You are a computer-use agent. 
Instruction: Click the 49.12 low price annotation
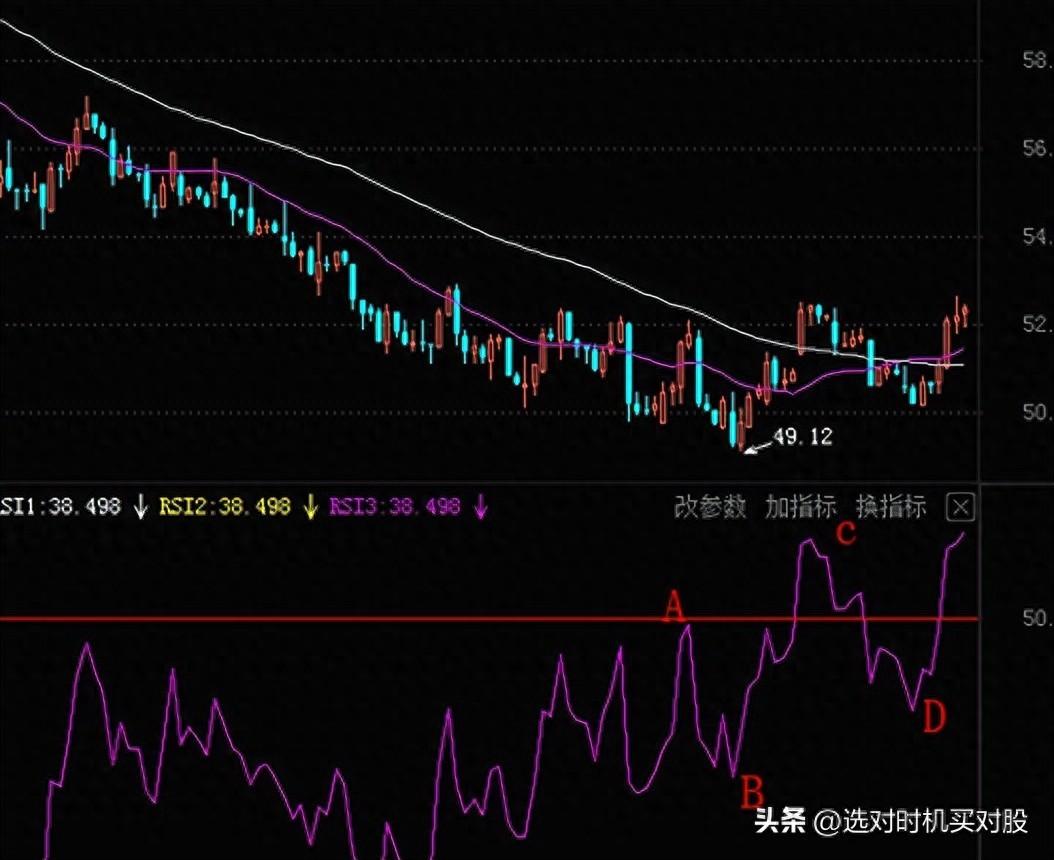tap(799, 437)
